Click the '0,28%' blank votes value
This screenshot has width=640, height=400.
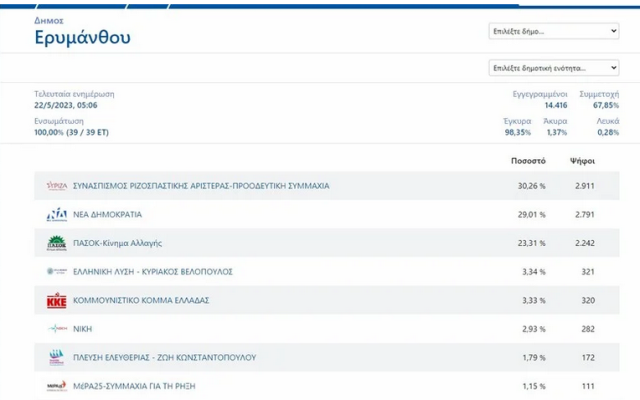pyautogui.click(x=608, y=132)
